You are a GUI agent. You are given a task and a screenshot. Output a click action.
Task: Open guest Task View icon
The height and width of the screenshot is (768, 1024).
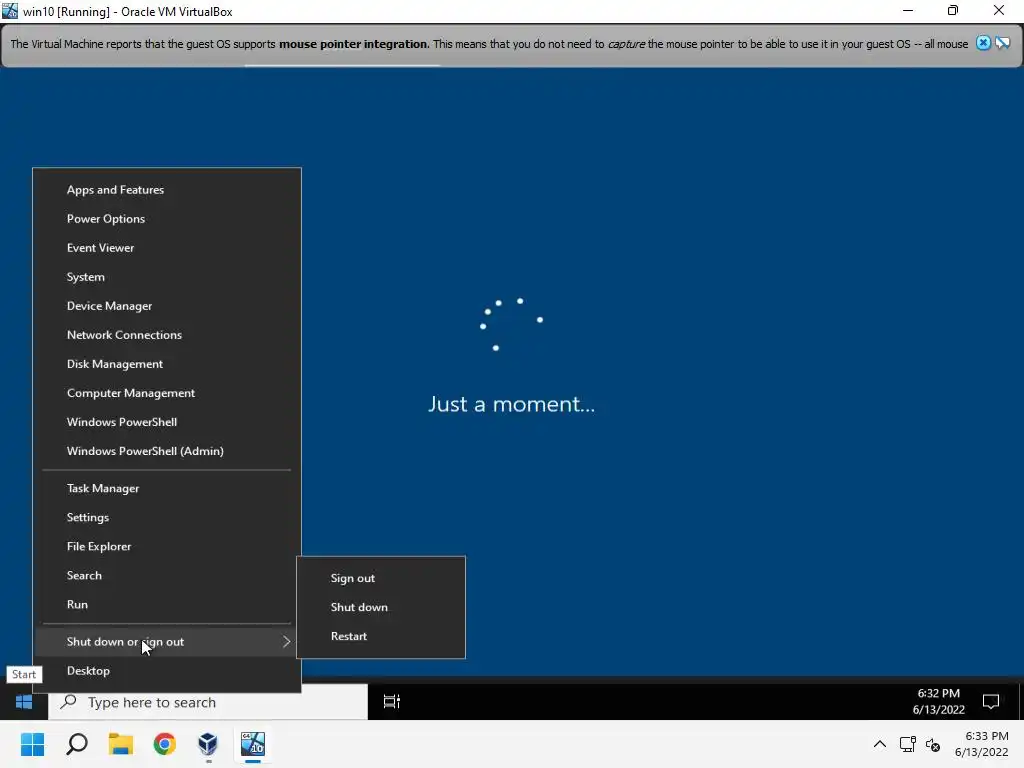[391, 702]
